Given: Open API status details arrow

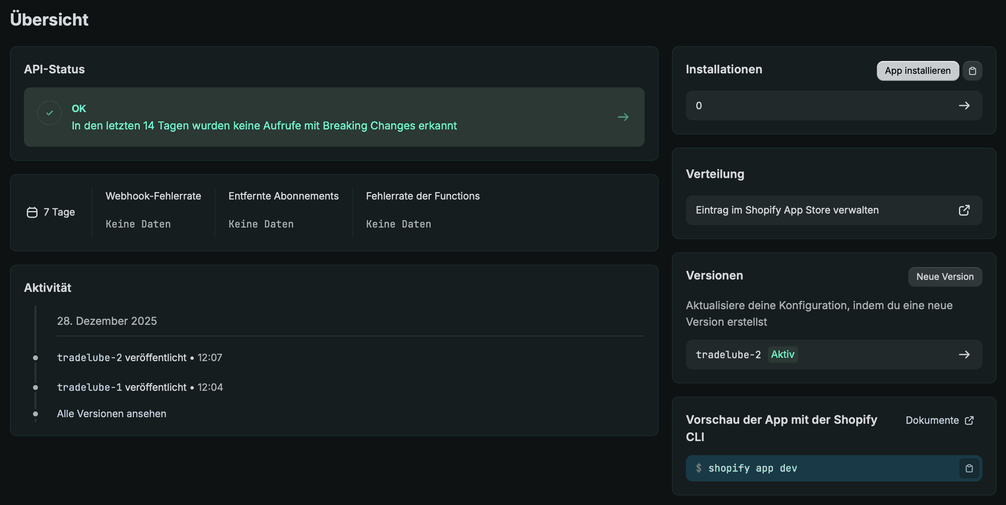Looking at the screenshot, I should click(623, 117).
